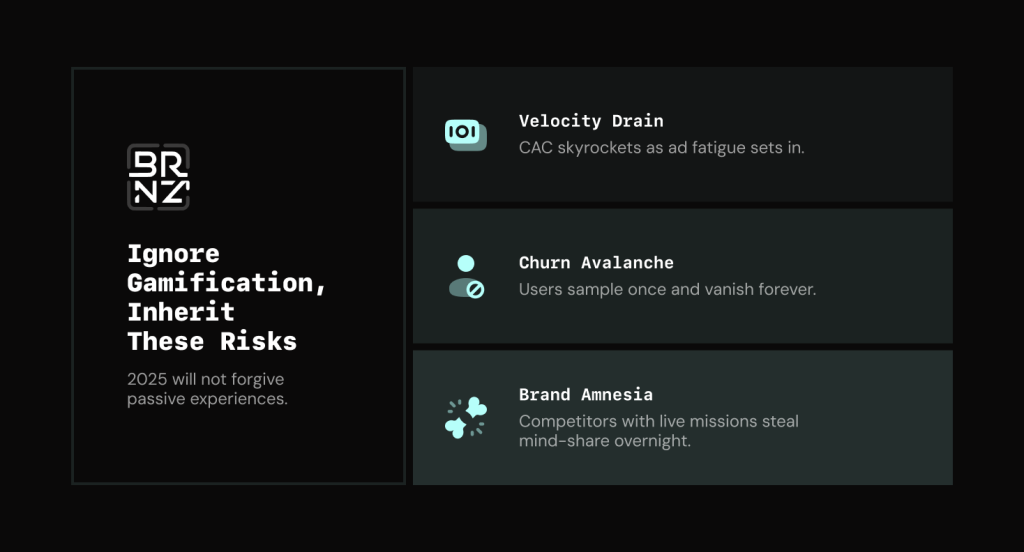Click the Churn Avalanche blocked-user icon

[466, 277]
